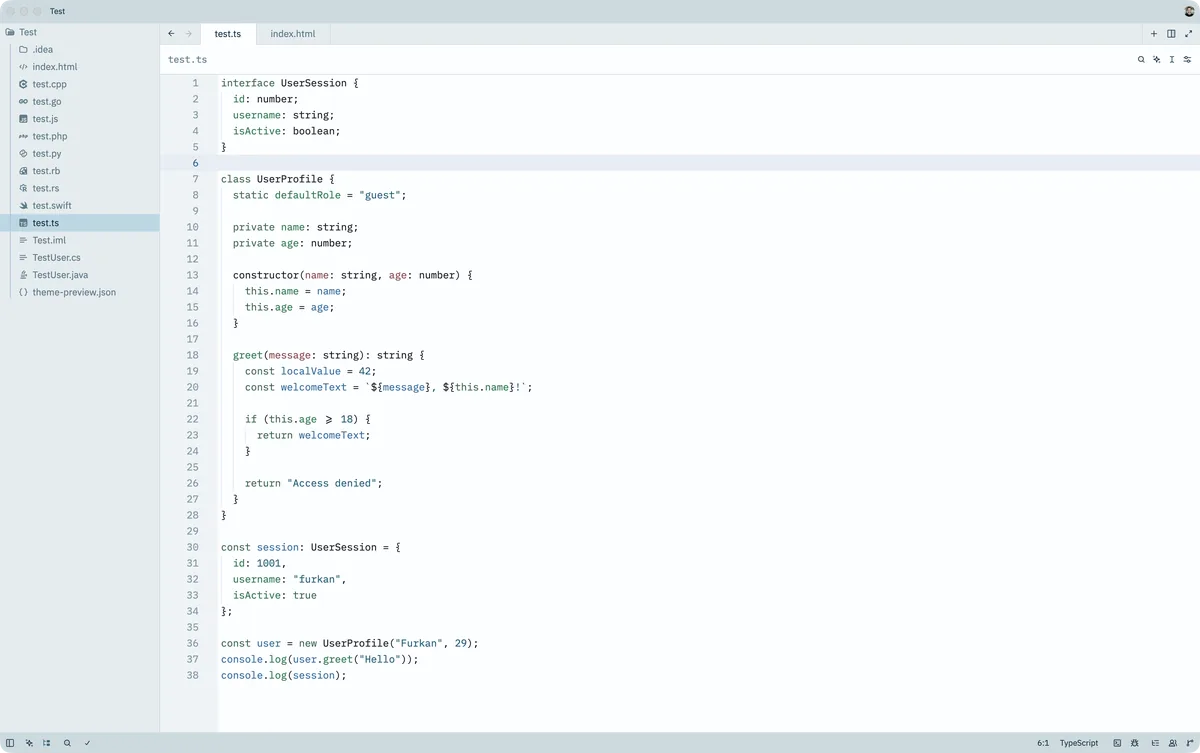The image size is (1200, 753).
Task: Click the plus icon to add new tab
Action: pos(1154,33)
